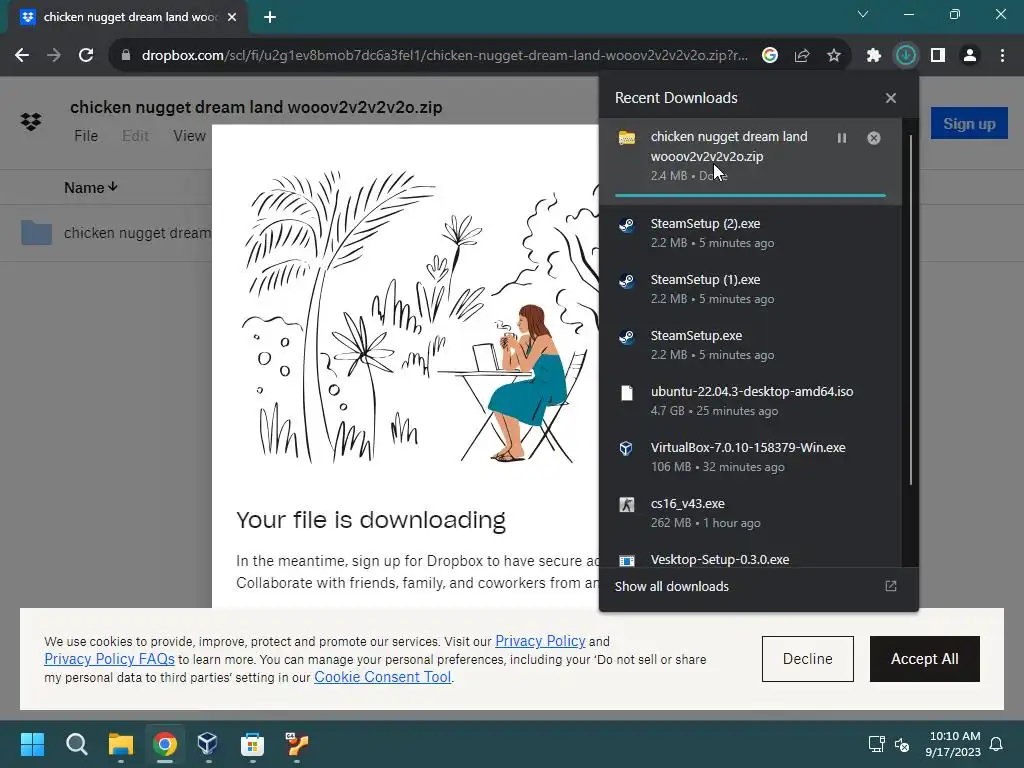Go back using the browser back arrow
Image resolution: width=1024 pixels, height=768 pixels.
tap(22, 56)
